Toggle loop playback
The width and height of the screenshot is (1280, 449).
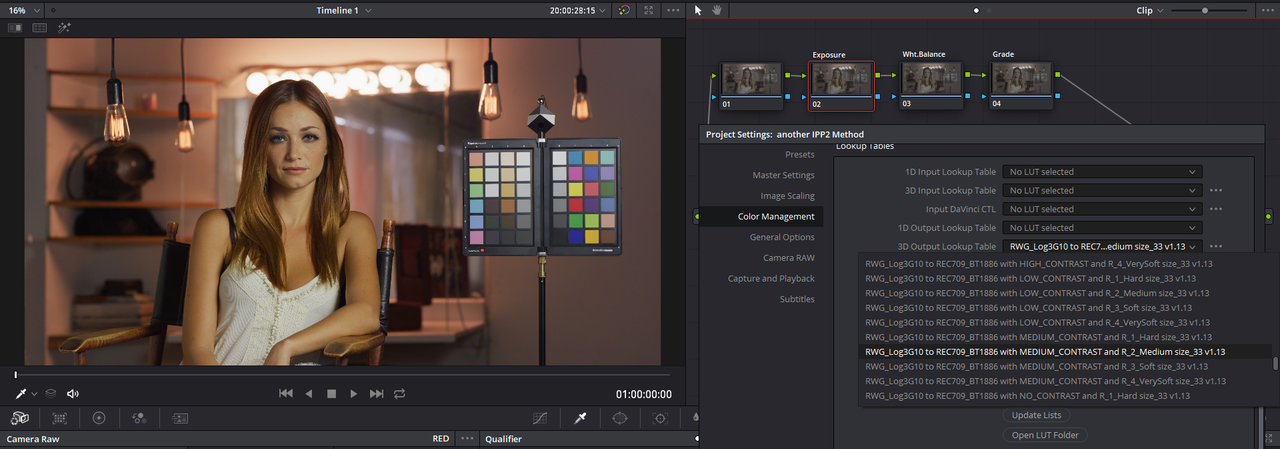(x=400, y=394)
